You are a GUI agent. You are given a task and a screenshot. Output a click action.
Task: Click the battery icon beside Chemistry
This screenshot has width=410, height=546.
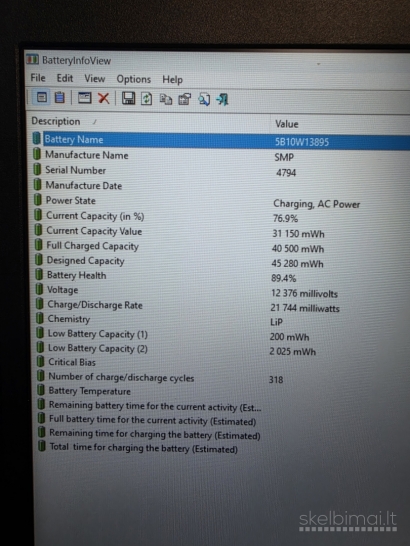(x=40, y=318)
